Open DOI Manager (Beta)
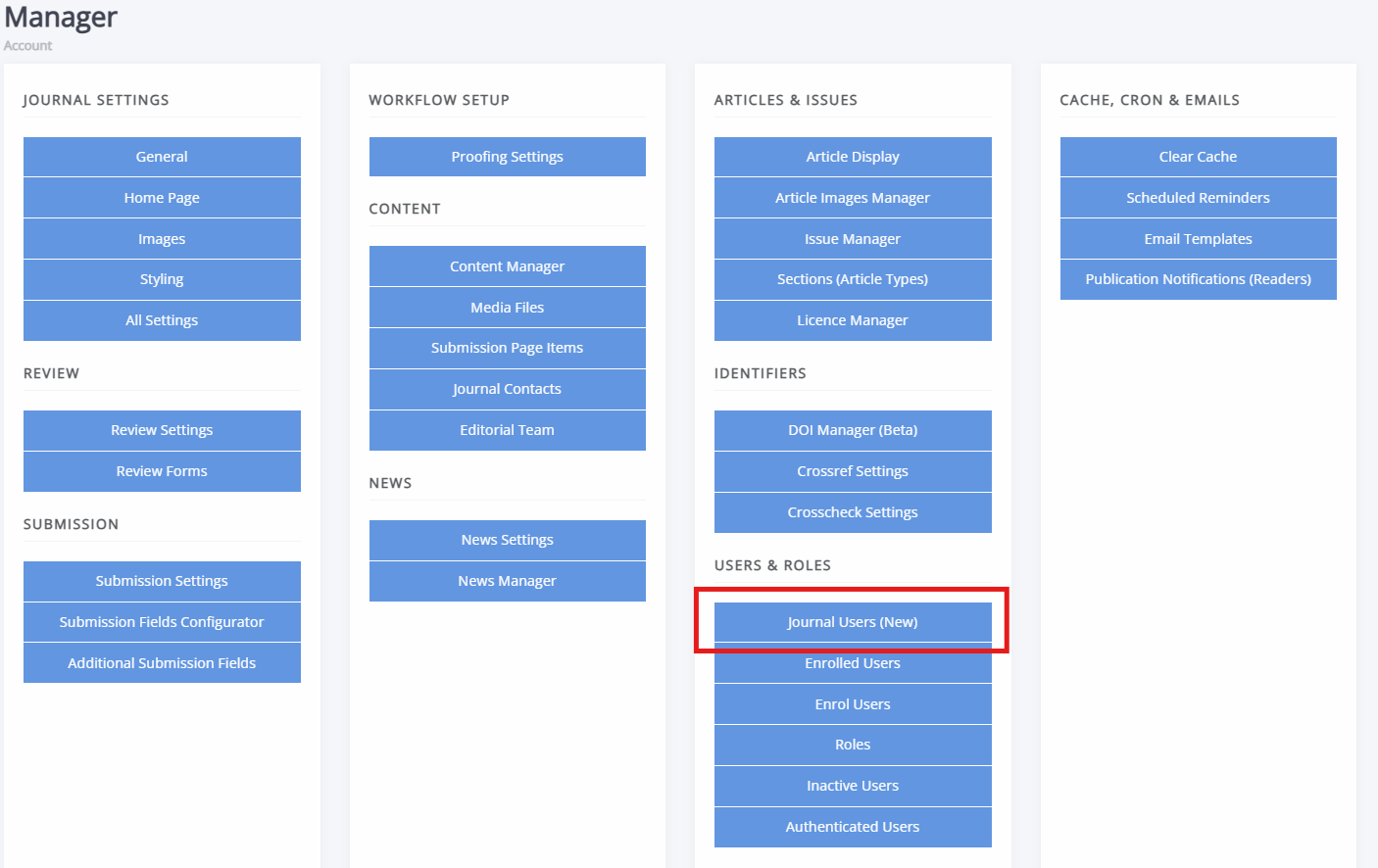 pyautogui.click(x=853, y=430)
